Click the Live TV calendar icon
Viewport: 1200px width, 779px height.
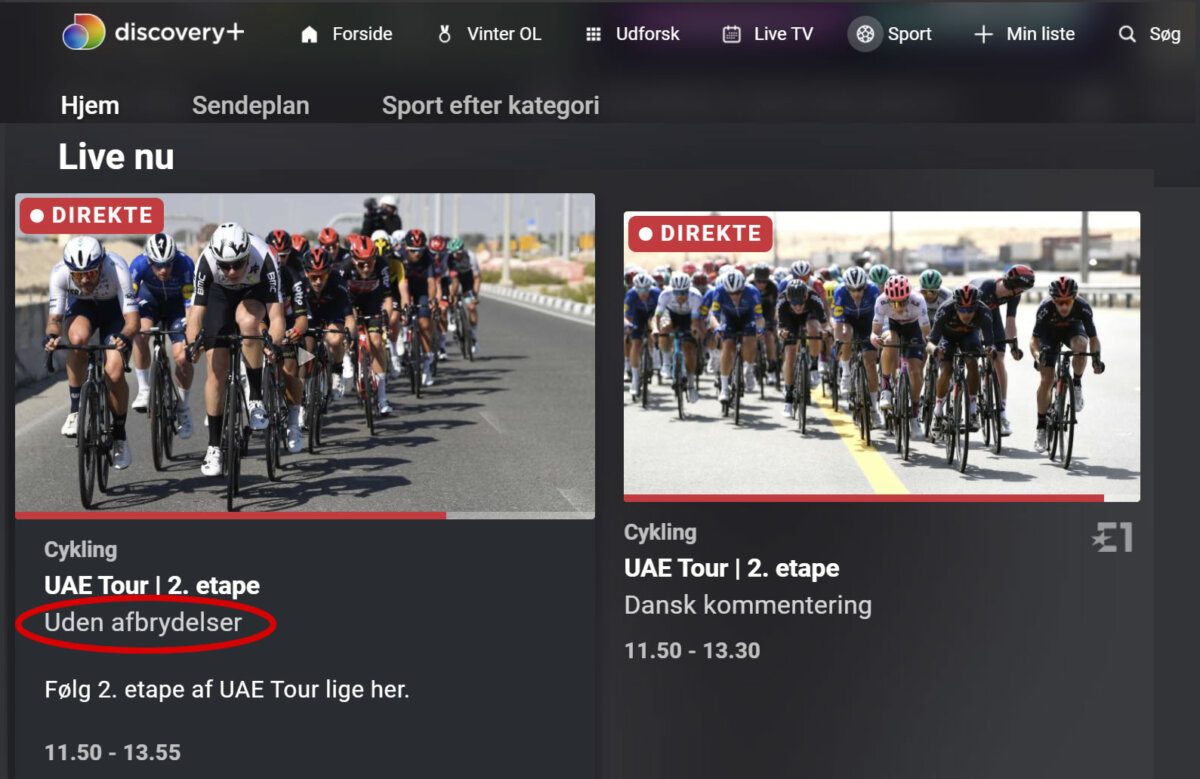(x=732, y=35)
